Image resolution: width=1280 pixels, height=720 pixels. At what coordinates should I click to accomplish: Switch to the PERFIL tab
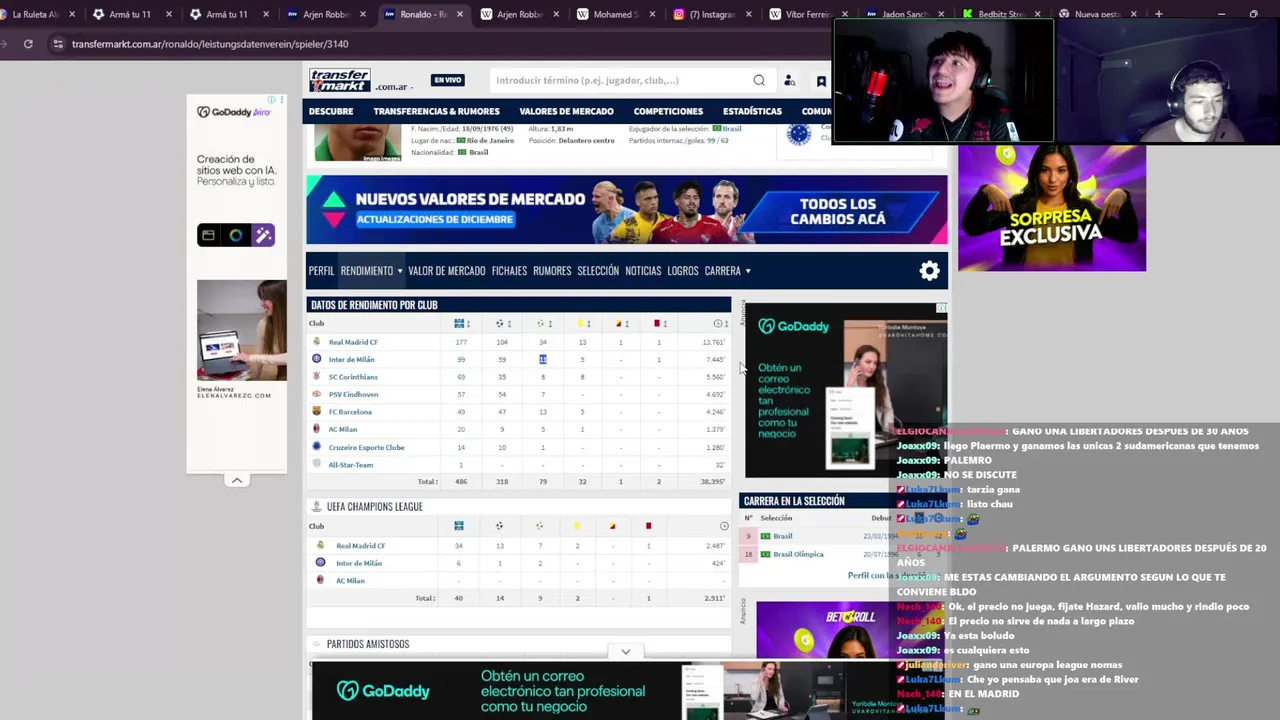pyautogui.click(x=321, y=271)
